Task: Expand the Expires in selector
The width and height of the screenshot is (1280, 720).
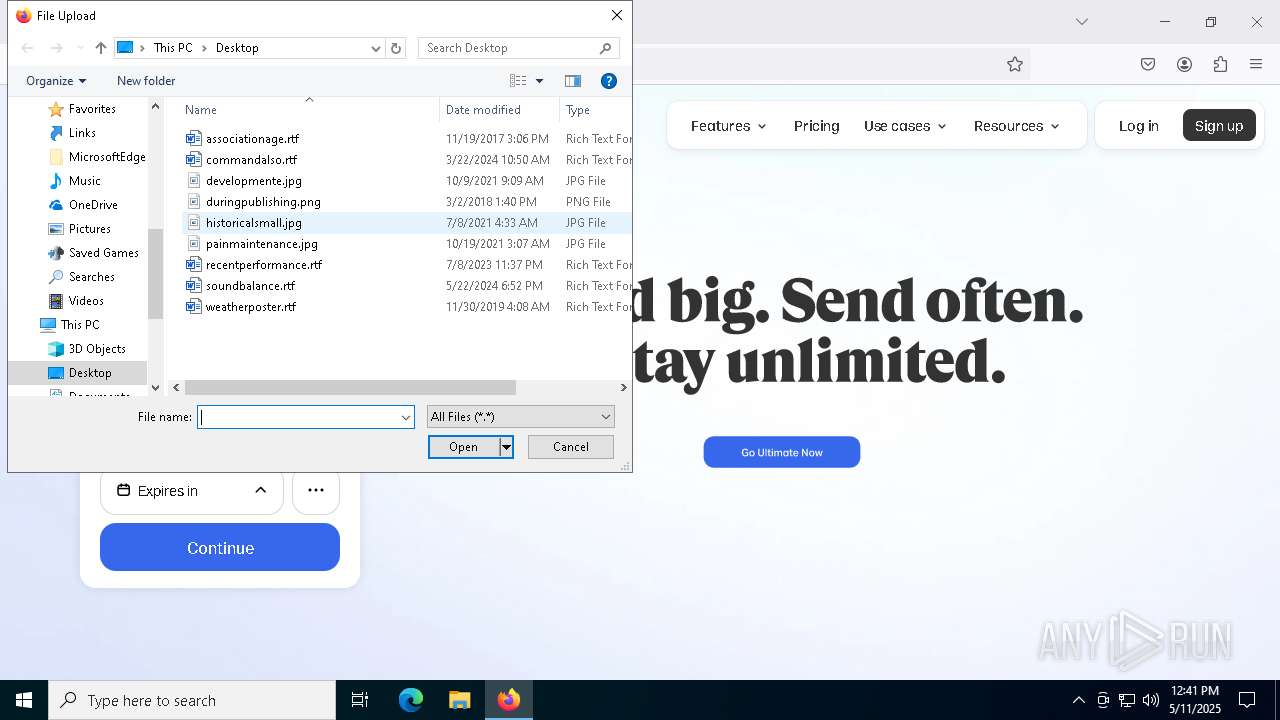Action: click(x=192, y=491)
